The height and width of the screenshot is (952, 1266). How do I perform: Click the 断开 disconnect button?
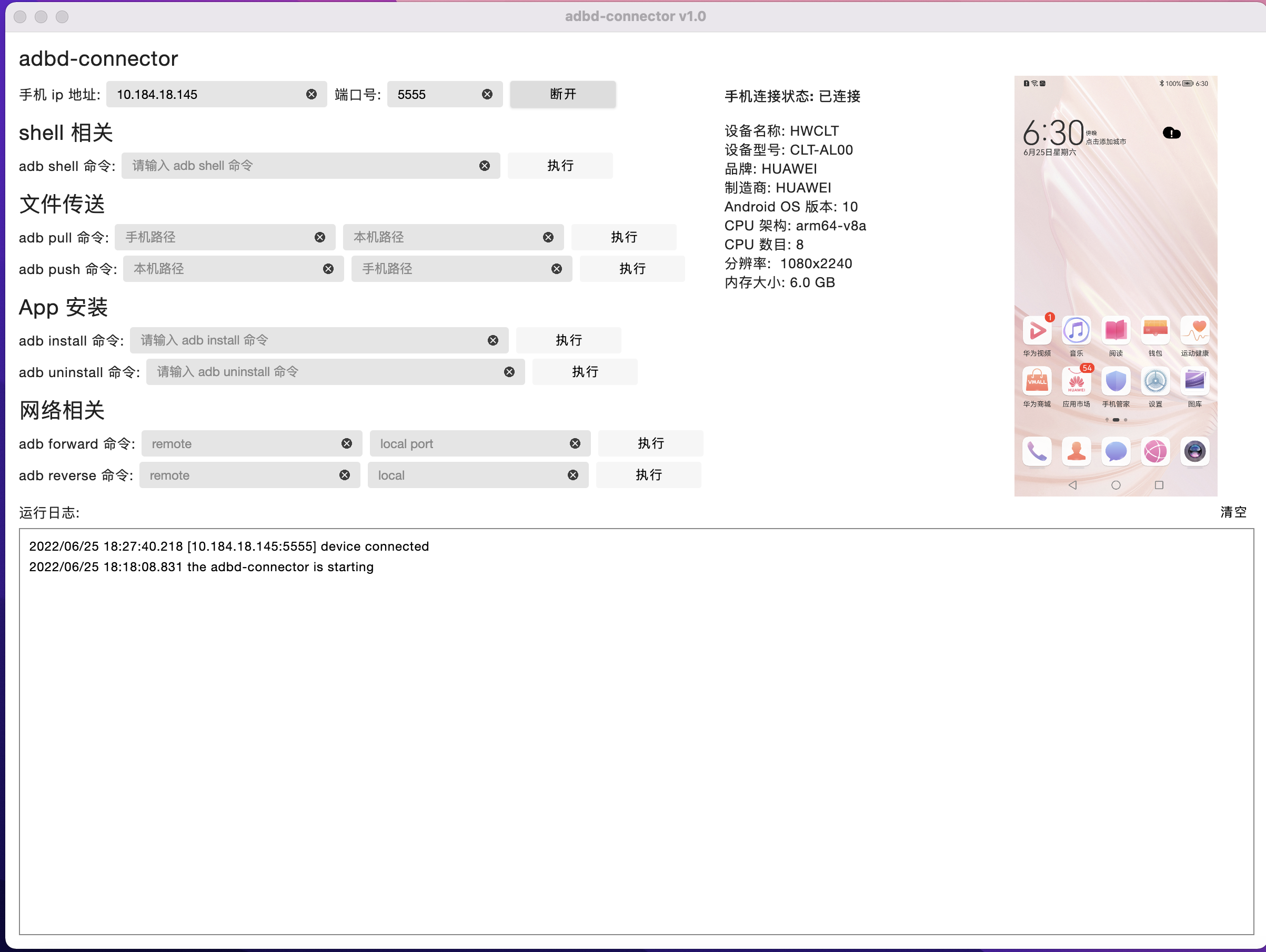(562, 94)
